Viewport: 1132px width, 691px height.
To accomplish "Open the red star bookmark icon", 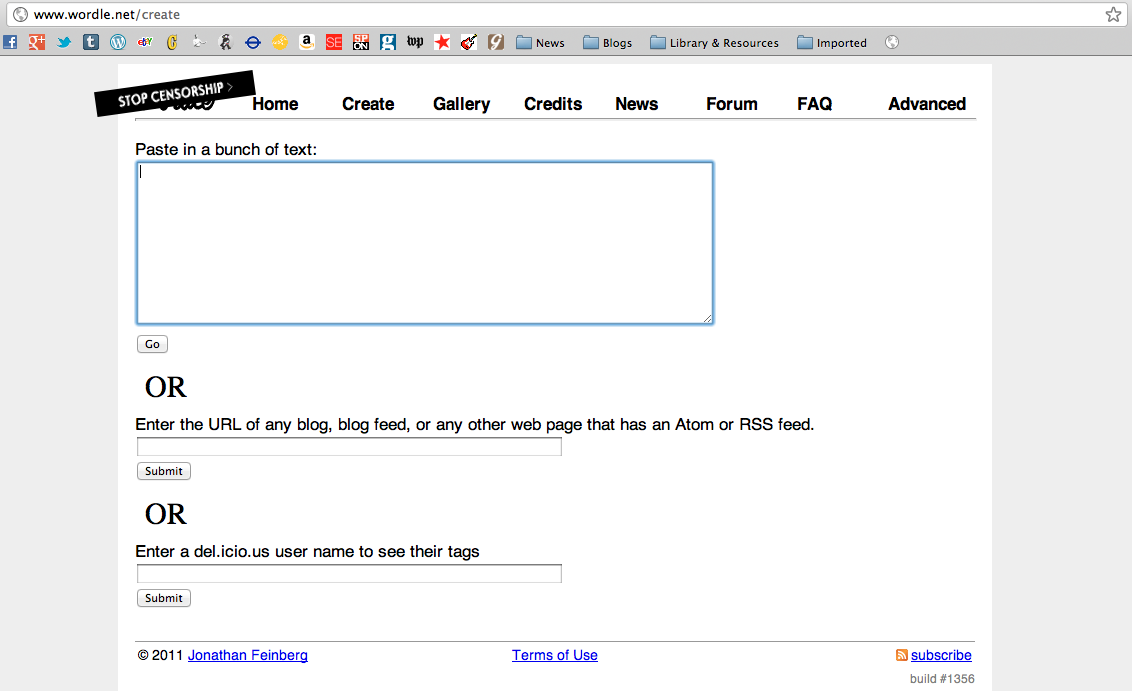I will 442,43.
